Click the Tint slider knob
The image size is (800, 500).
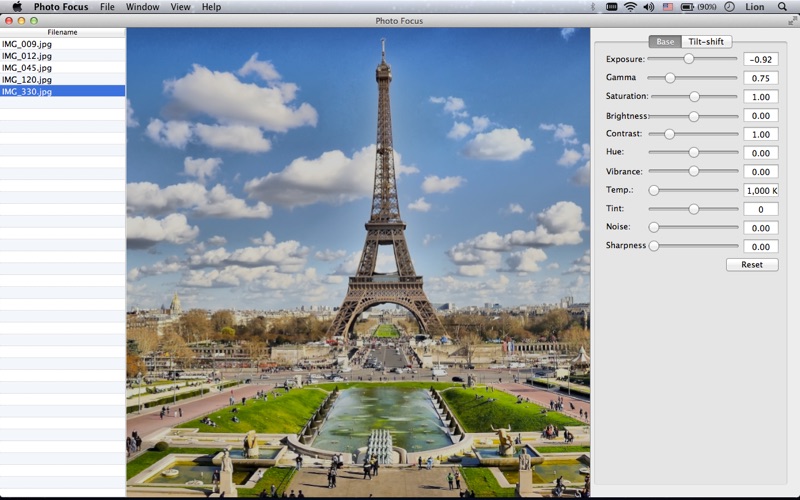693,209
